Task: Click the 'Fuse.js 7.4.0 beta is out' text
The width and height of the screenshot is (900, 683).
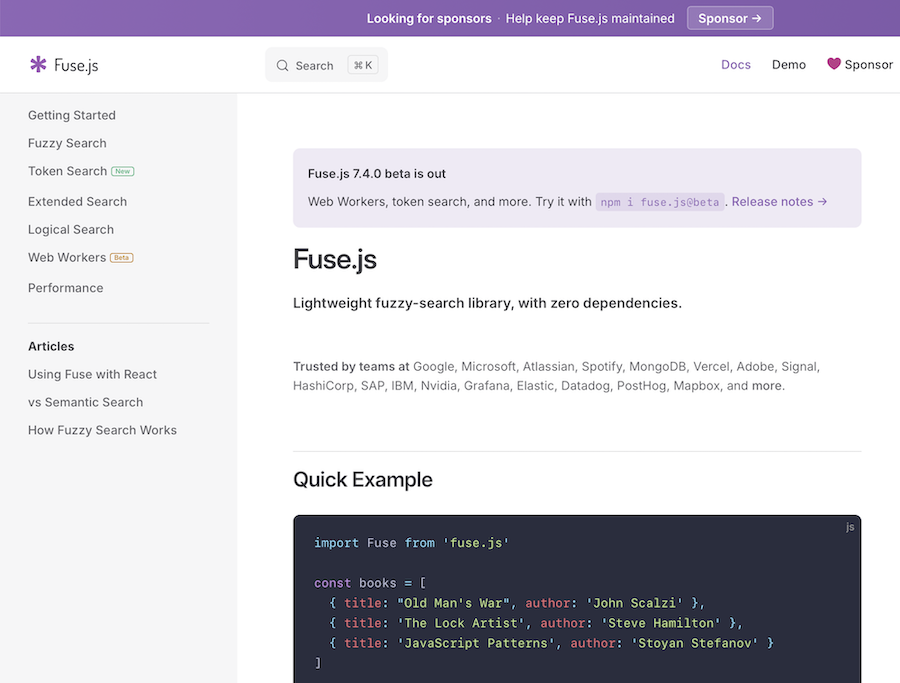Action: (377, 174)
